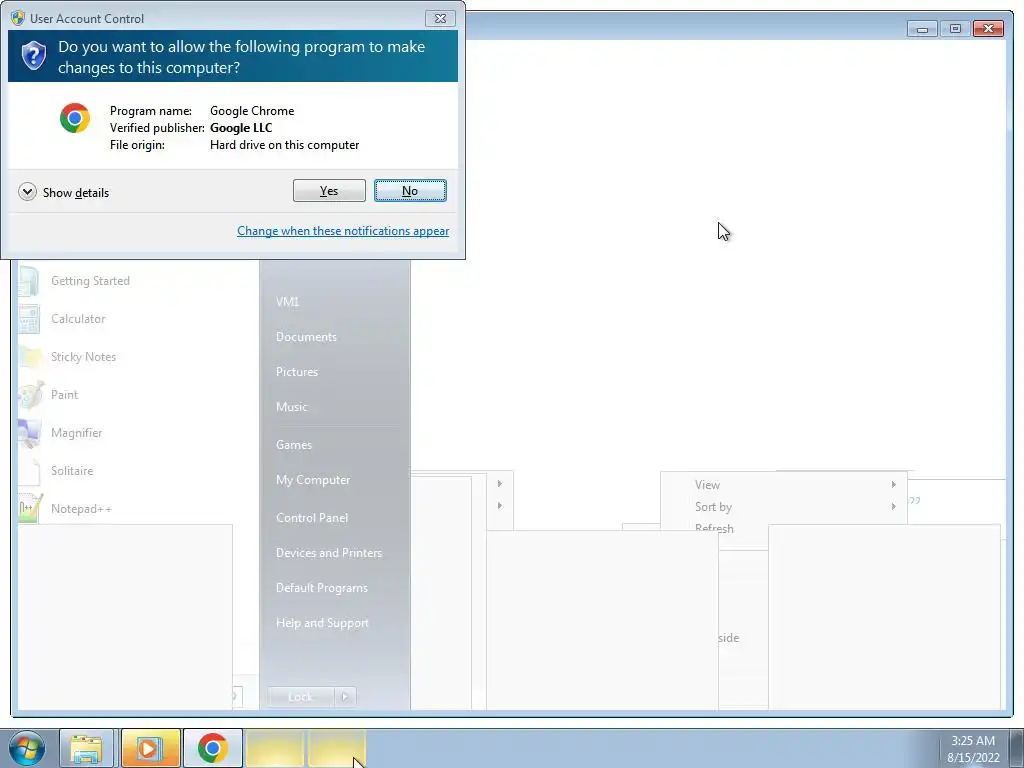Click the Lock button in Start menu

click(300, 697)
